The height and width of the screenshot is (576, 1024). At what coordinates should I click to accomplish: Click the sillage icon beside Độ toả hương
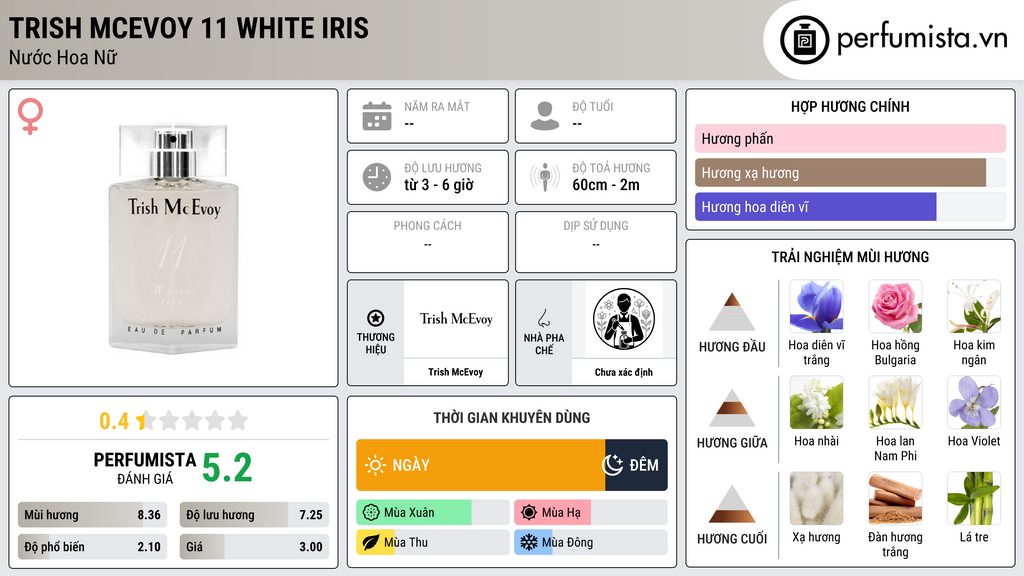click(545, 177)
